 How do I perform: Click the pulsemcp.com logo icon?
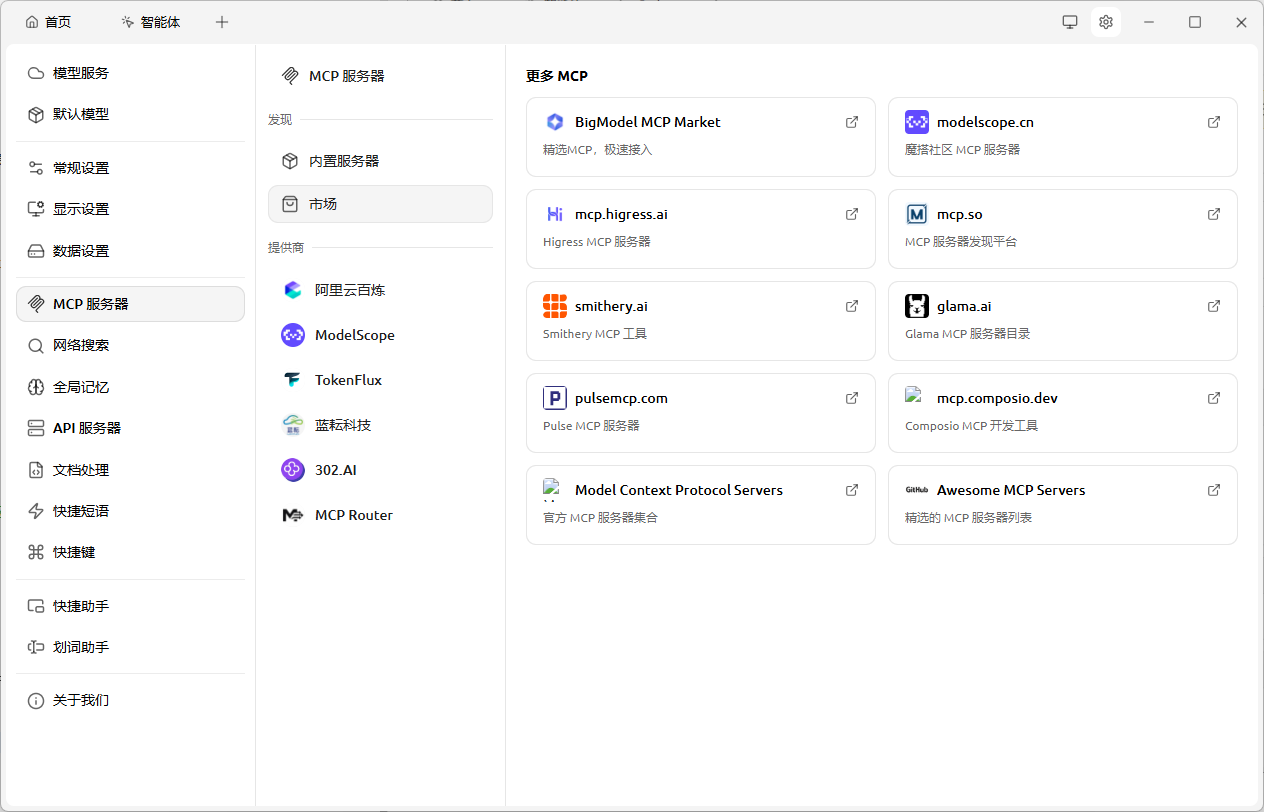point(555,398)
